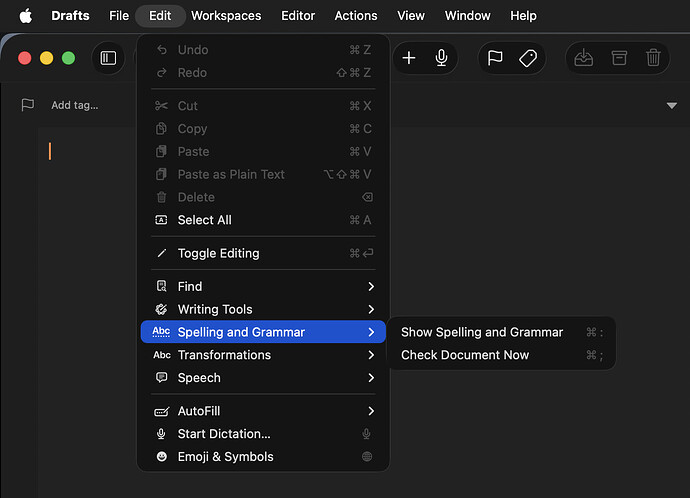Open the AutoFill submenu
The height and width of the screenshot is (498, 690).
point(263,411)
